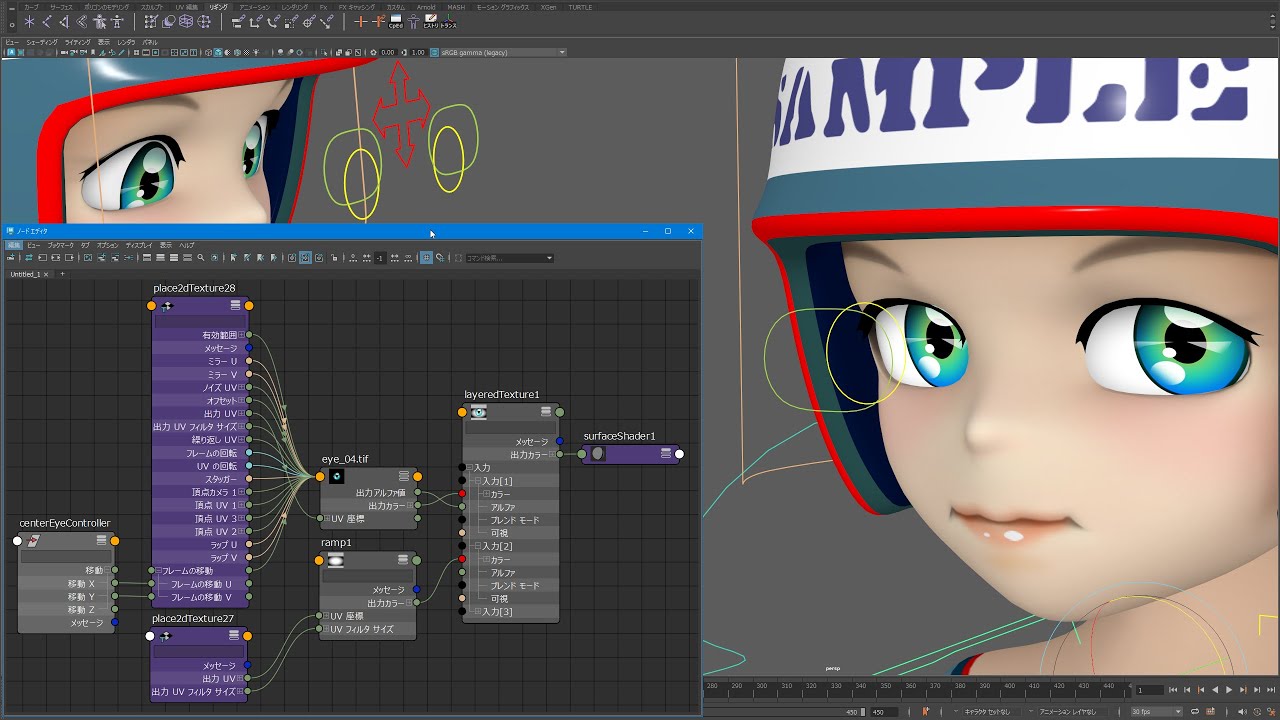Open Node Editor オプション menu
1280x720 pixels.
pyautogui.click(x=107, y=245)
